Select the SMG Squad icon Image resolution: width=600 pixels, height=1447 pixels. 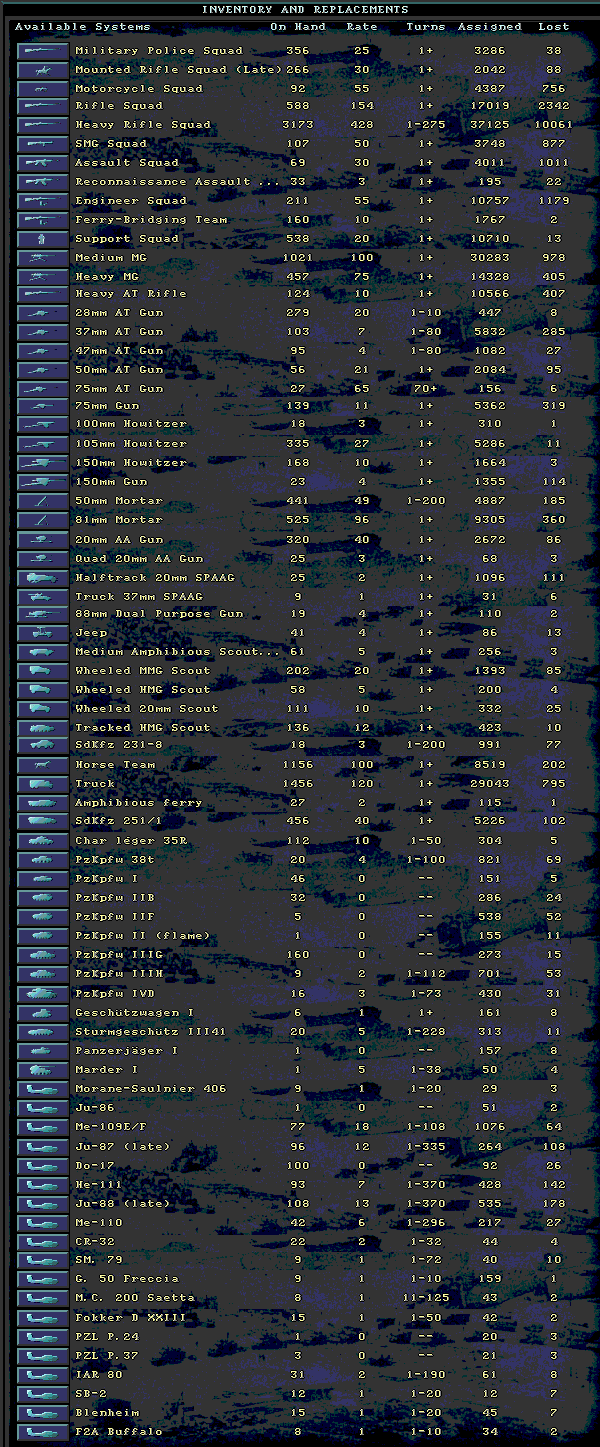[x=43, y=144]
